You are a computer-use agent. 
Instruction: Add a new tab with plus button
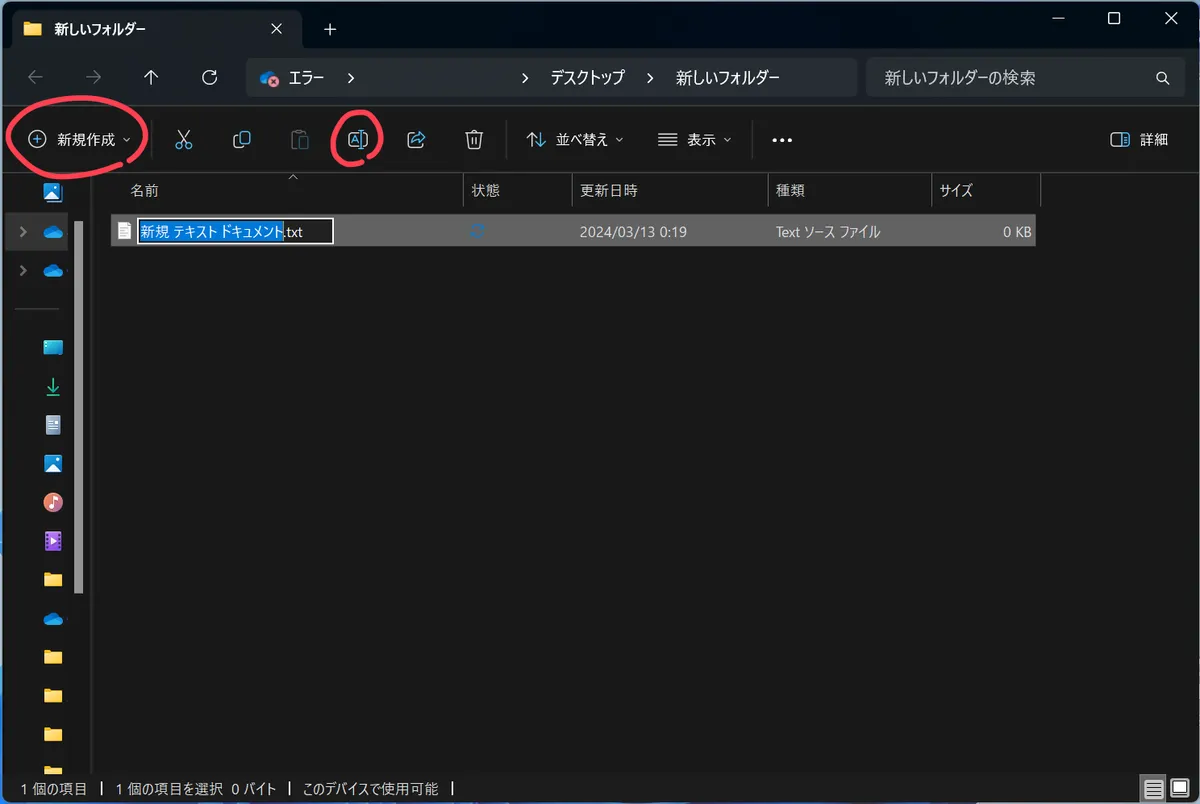[330, 29]
